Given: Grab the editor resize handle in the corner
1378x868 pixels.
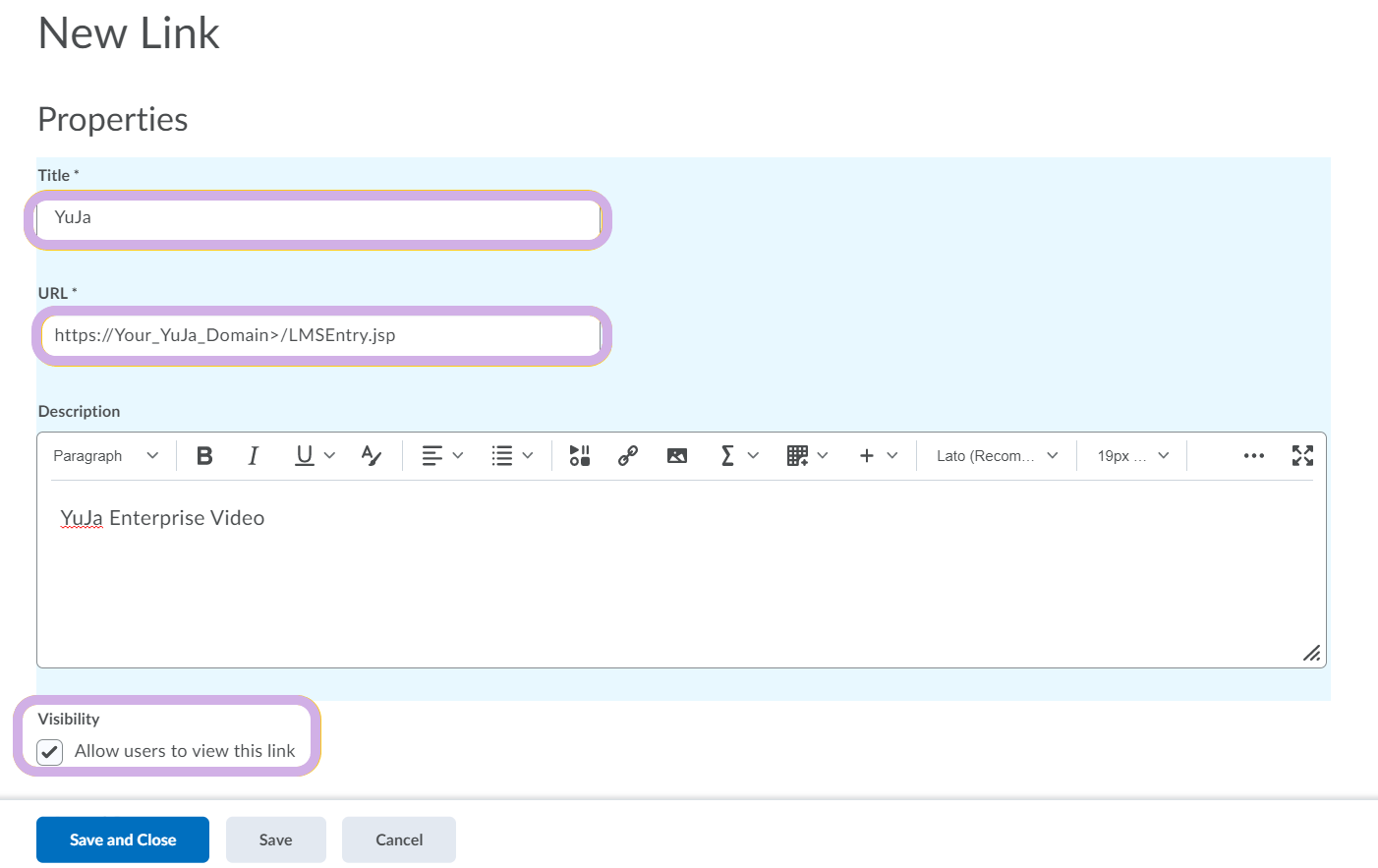Looking at the screenshot, I should click(x=1312, y=654).
